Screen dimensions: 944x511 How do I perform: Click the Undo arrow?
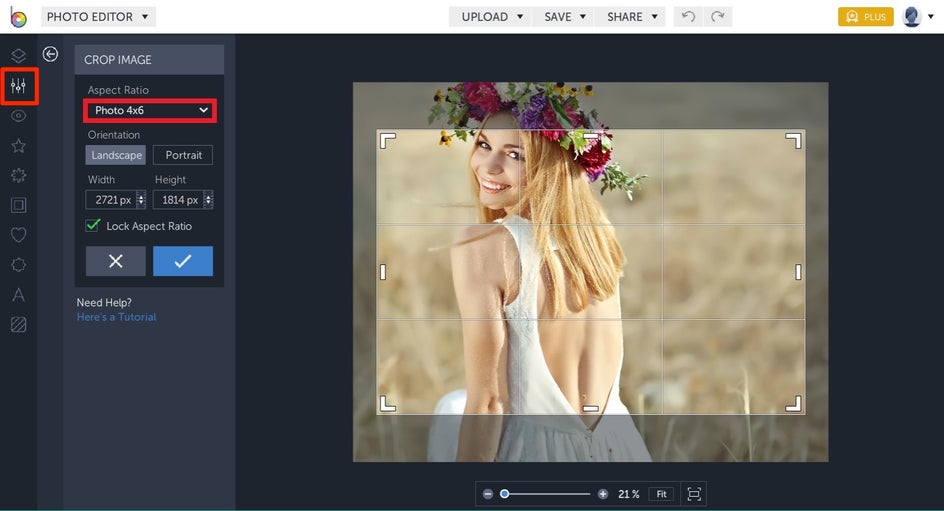(x=688, y=17)
